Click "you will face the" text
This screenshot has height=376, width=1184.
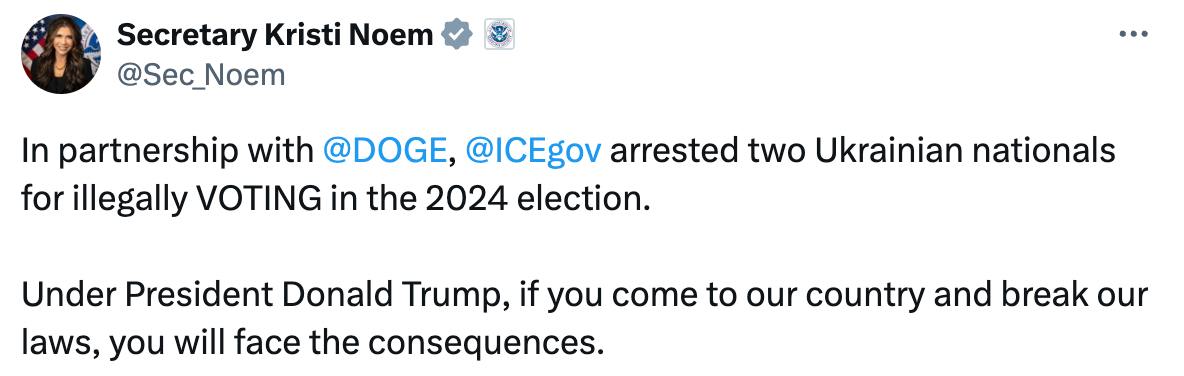[x=235, y=342]
